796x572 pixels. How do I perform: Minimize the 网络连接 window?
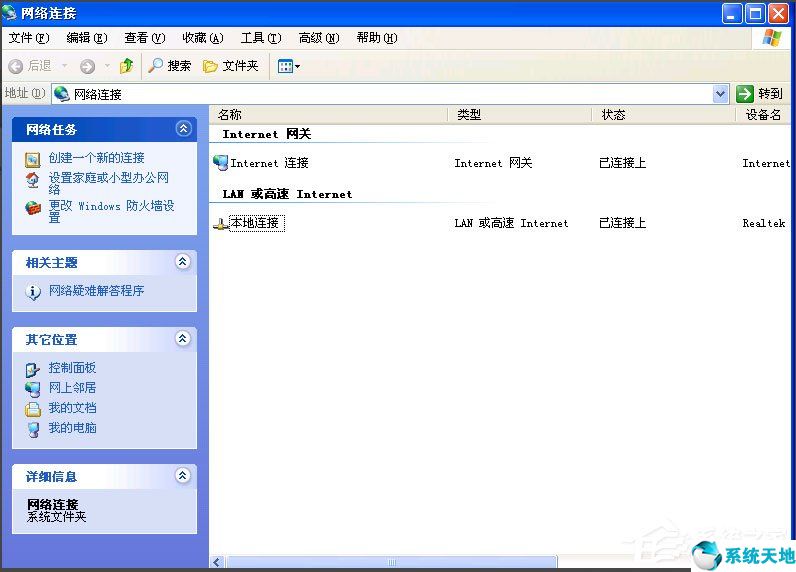(732, 14)
